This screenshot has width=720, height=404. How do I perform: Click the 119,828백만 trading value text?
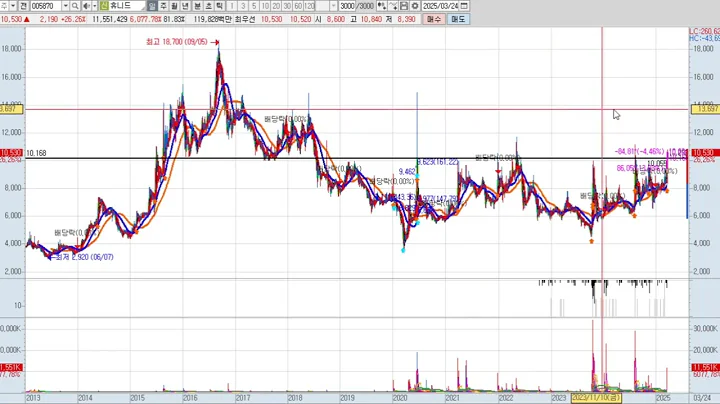click(213, 19)
